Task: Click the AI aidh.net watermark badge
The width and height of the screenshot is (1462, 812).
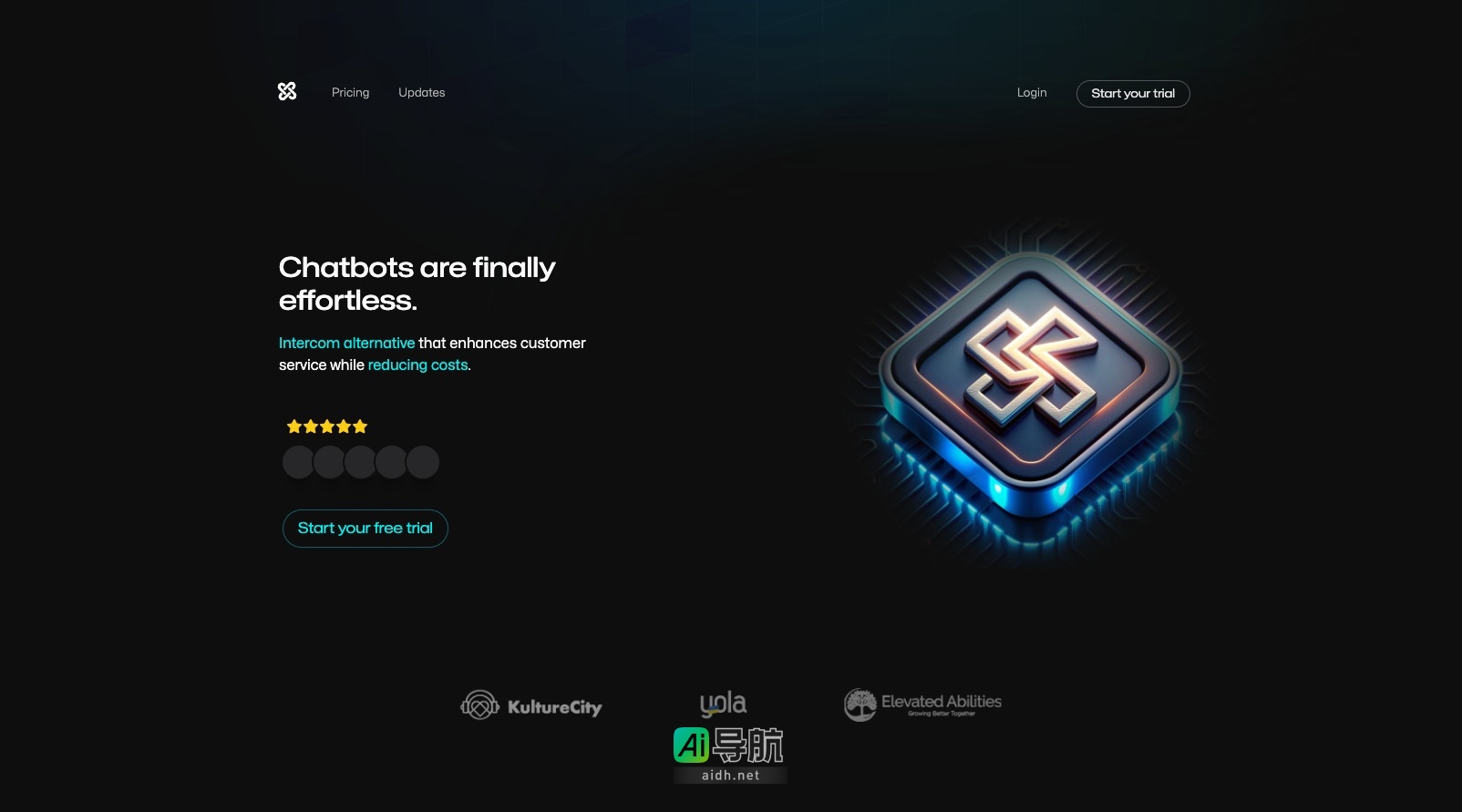Action: click(x=729, y=755)
